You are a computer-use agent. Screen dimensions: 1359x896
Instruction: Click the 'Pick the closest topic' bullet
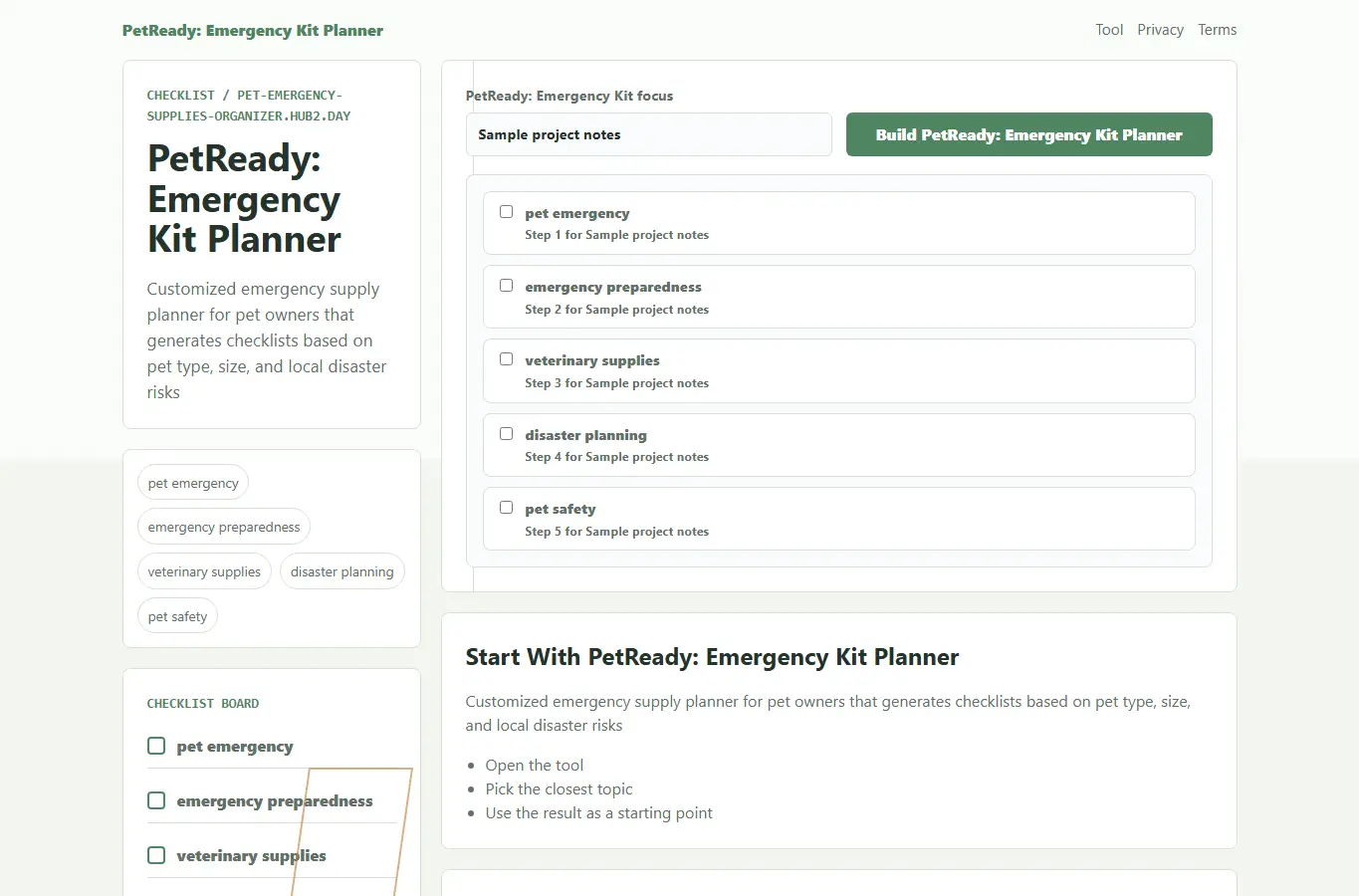click(559, 788)
